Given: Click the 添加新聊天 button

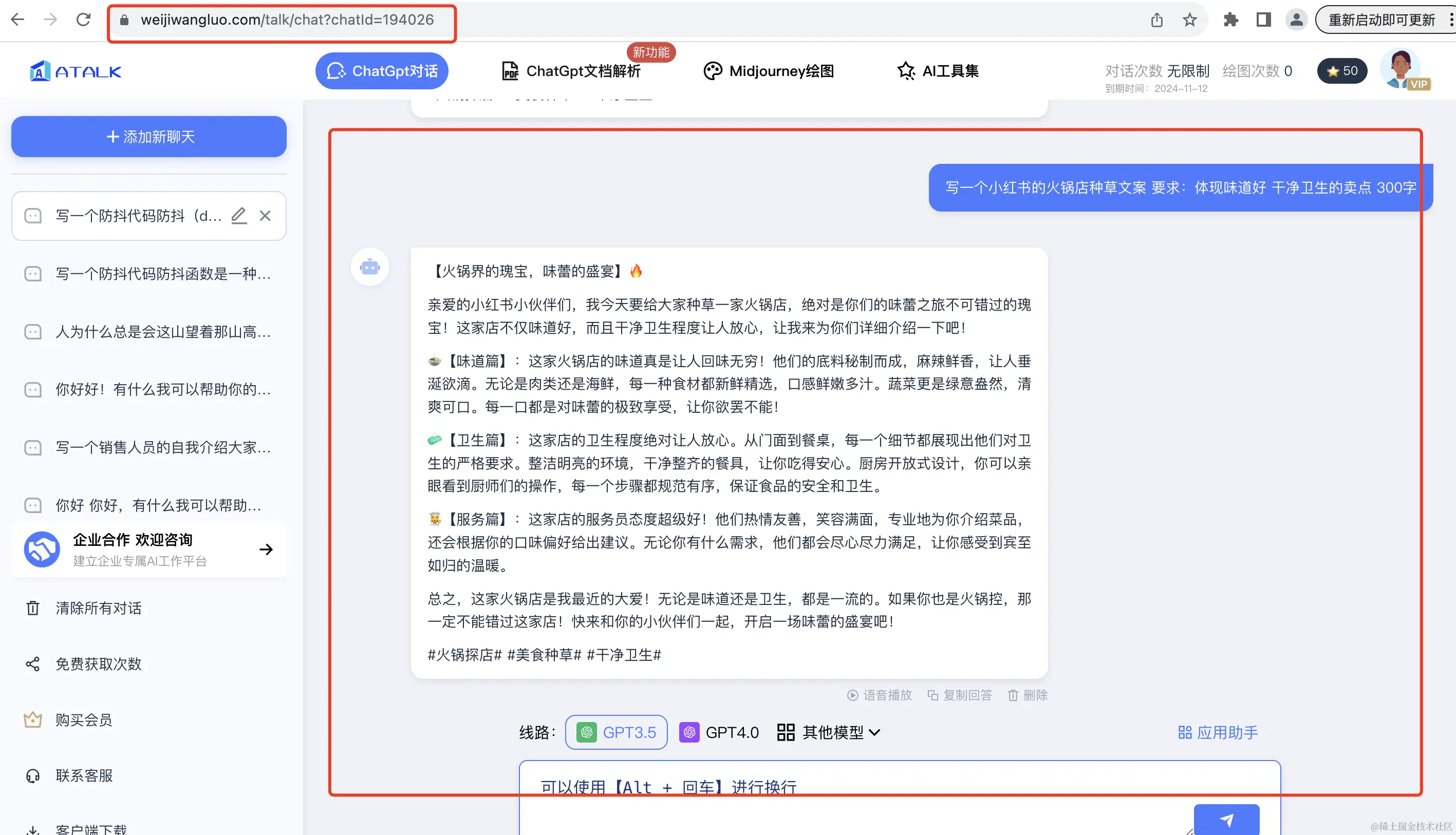Looking at the screenshot, I should coord(149,137).
